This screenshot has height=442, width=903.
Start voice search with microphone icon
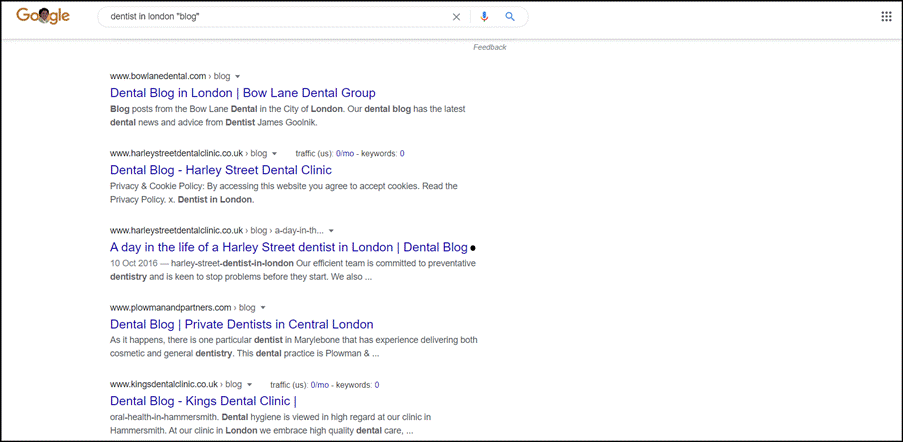click(x=484, y=17)
